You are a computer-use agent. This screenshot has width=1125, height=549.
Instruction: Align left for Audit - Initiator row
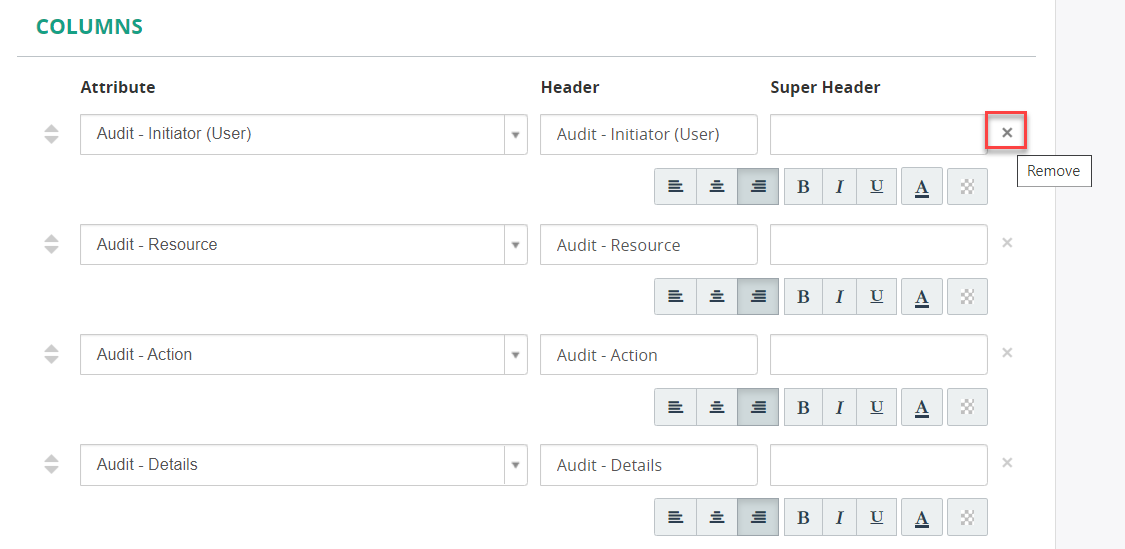click(675, 187)
